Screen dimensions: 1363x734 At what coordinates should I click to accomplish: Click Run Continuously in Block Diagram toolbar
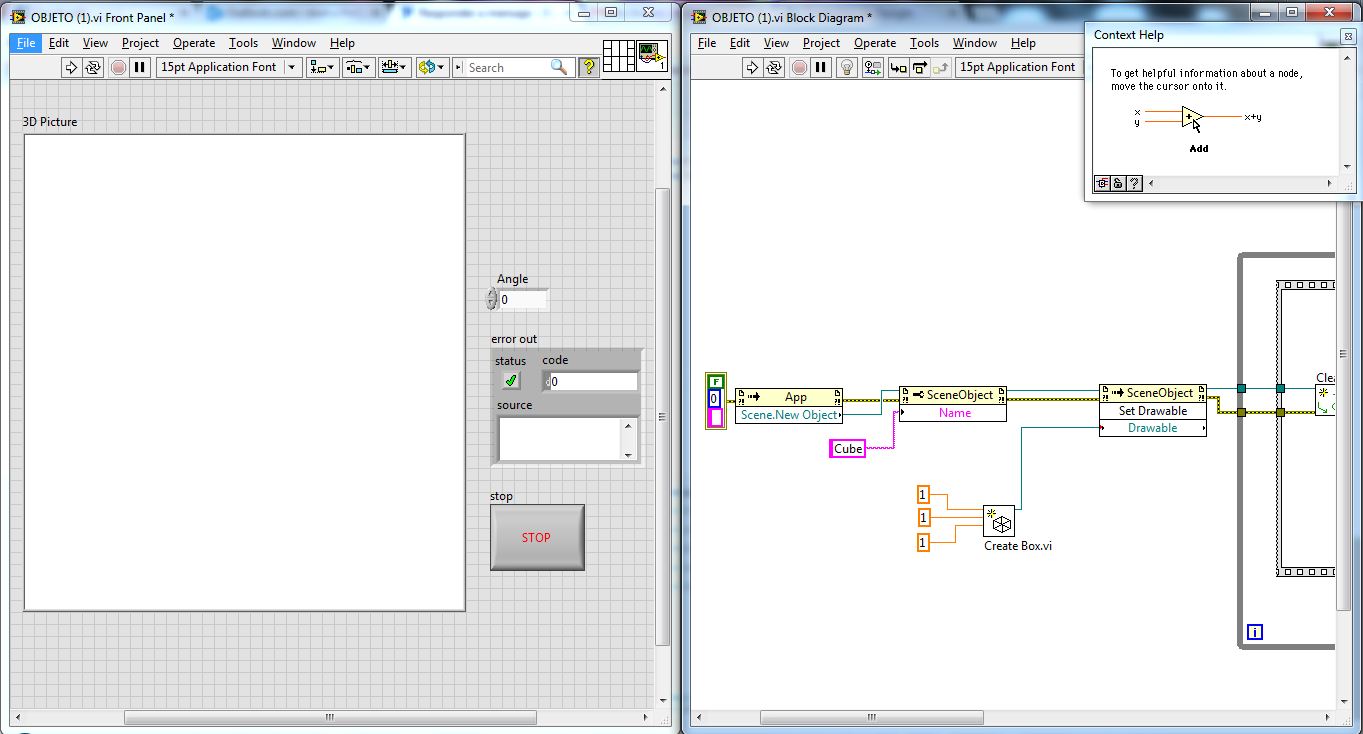click(x=774, y=67)
